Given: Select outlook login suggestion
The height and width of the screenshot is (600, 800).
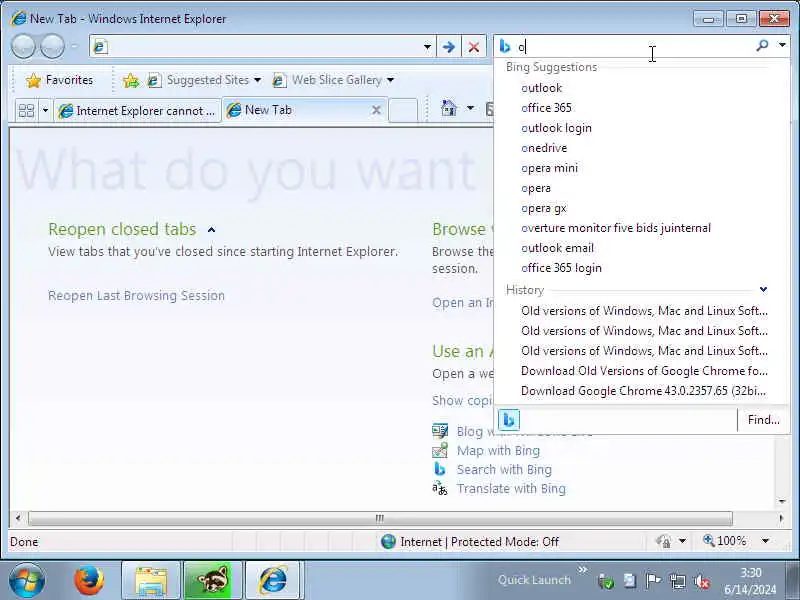Looking at the screenshot, I should pyautogui.click(x=556, y=128).
